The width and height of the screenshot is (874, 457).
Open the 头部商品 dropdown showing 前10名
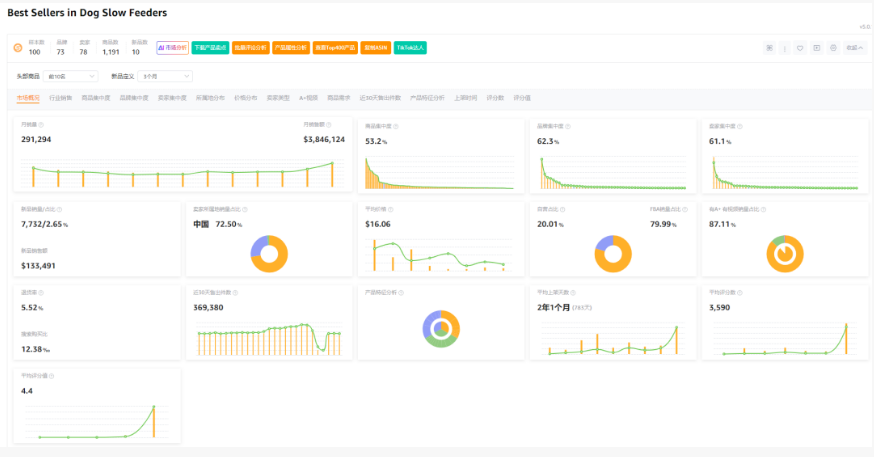tap(71, 76)
